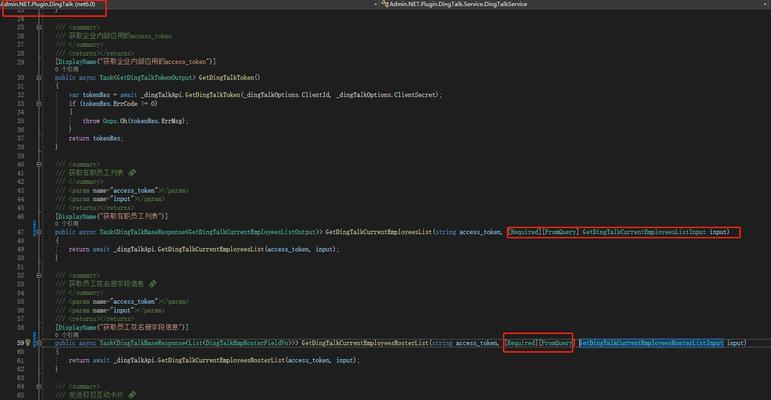Click the lightbulb quick-action icon on line 59
Screen dimensions: 771x400
click(28, 342)
